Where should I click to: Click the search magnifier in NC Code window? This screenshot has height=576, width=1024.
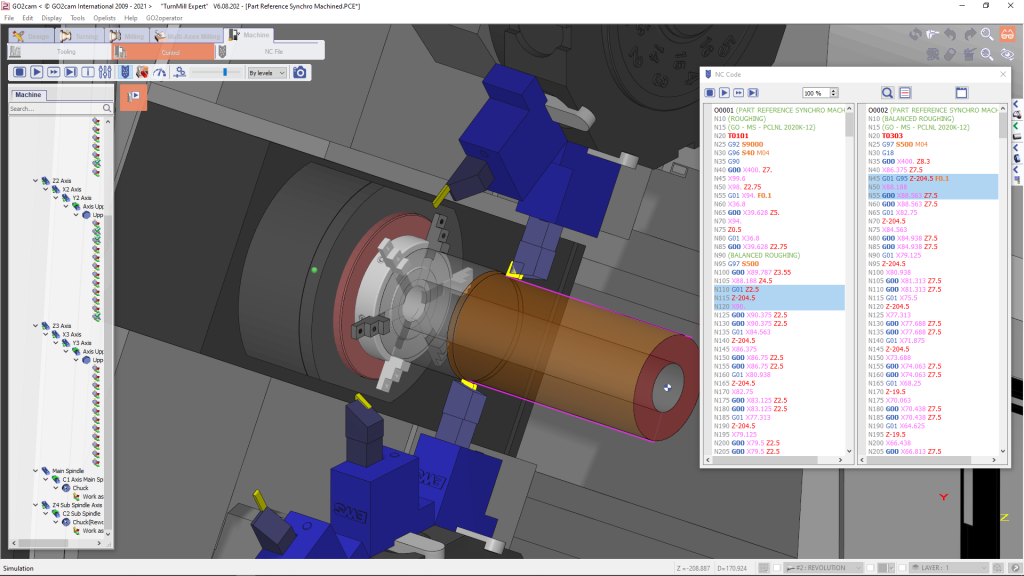887,92
